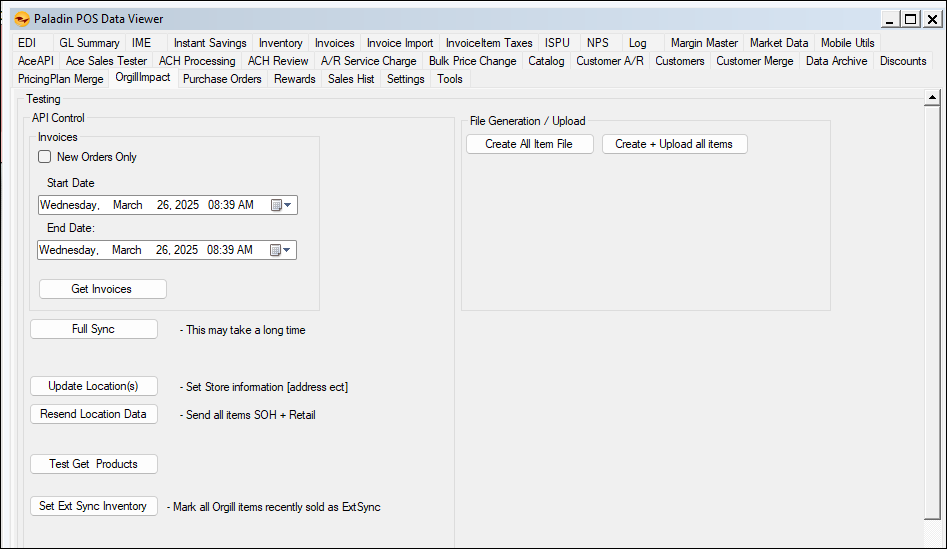Click 'This may take a long time' text
The image size is (947, 549).
[246, 330]
